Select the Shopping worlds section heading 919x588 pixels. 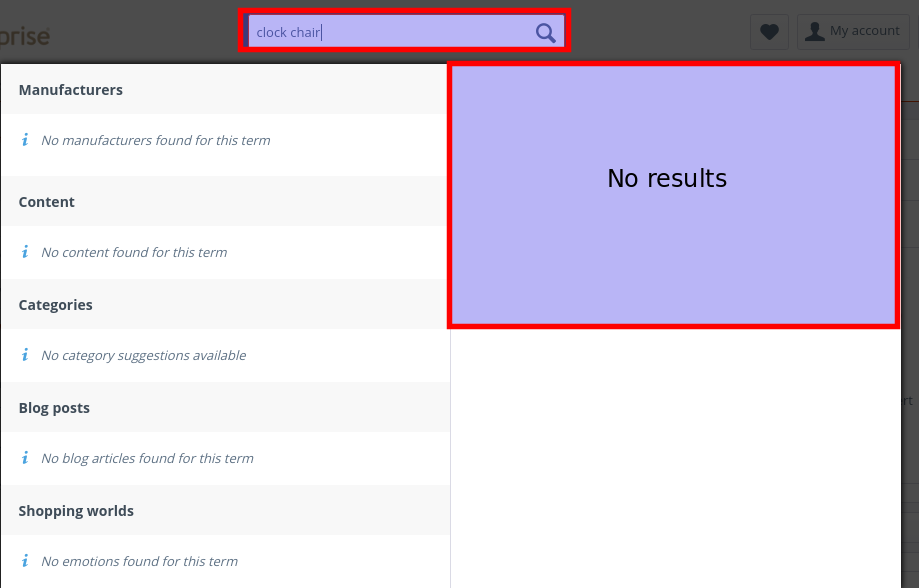(76, 511)
